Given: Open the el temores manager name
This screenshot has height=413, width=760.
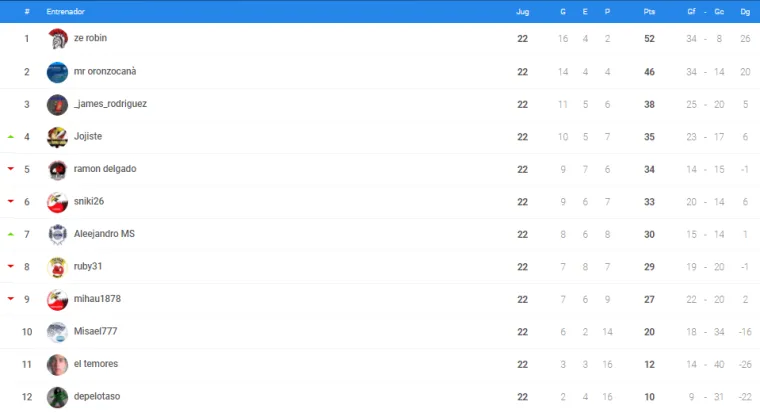Looking at the screenshot, I should click(x=95, y=364).
